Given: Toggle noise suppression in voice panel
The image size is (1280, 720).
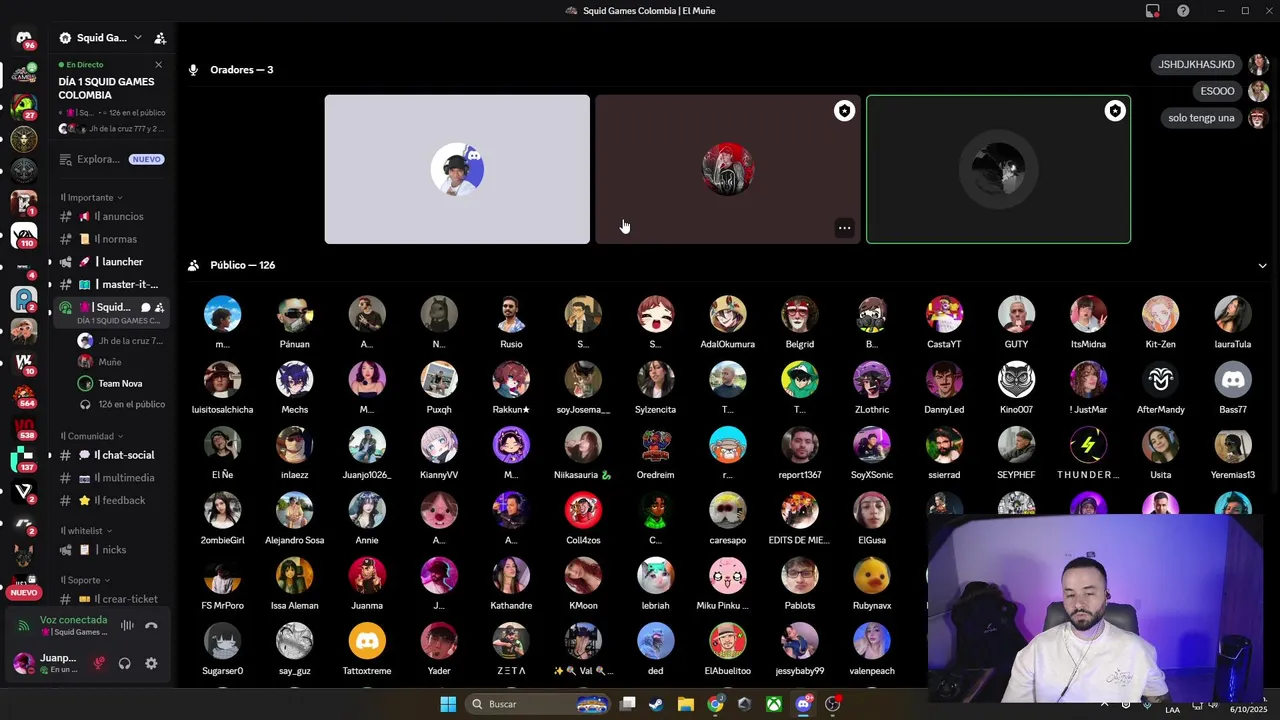Looking at the screenshot, I should point(127,626).
